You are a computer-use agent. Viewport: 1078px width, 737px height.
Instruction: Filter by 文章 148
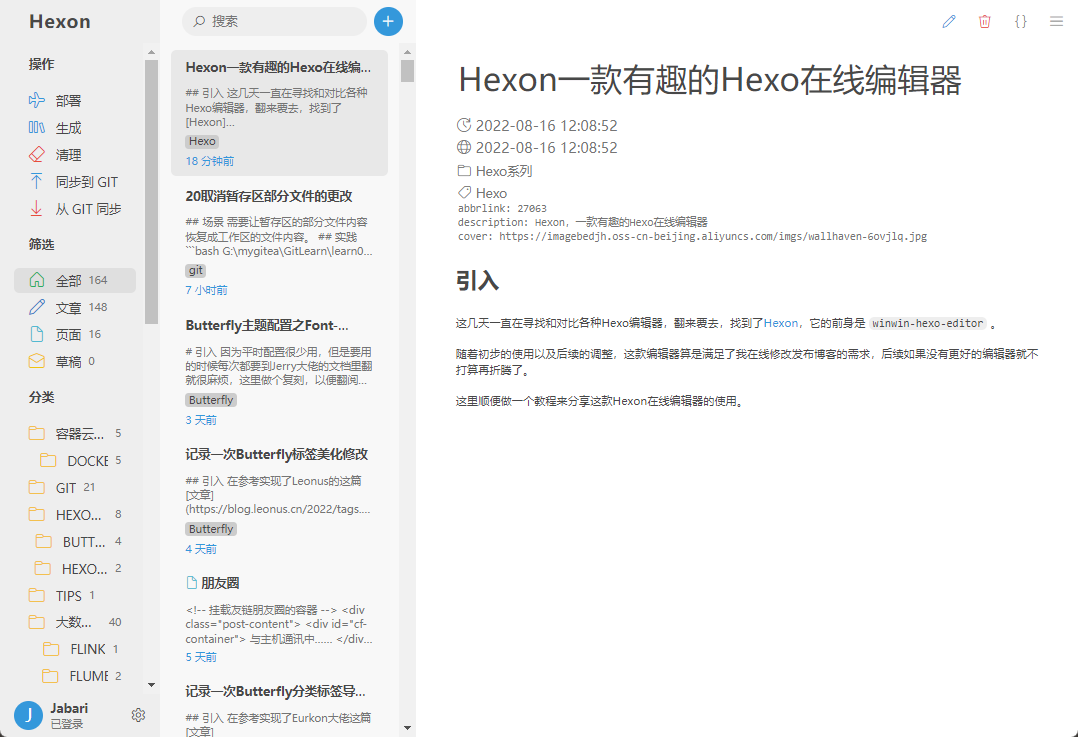click(75, 307)
